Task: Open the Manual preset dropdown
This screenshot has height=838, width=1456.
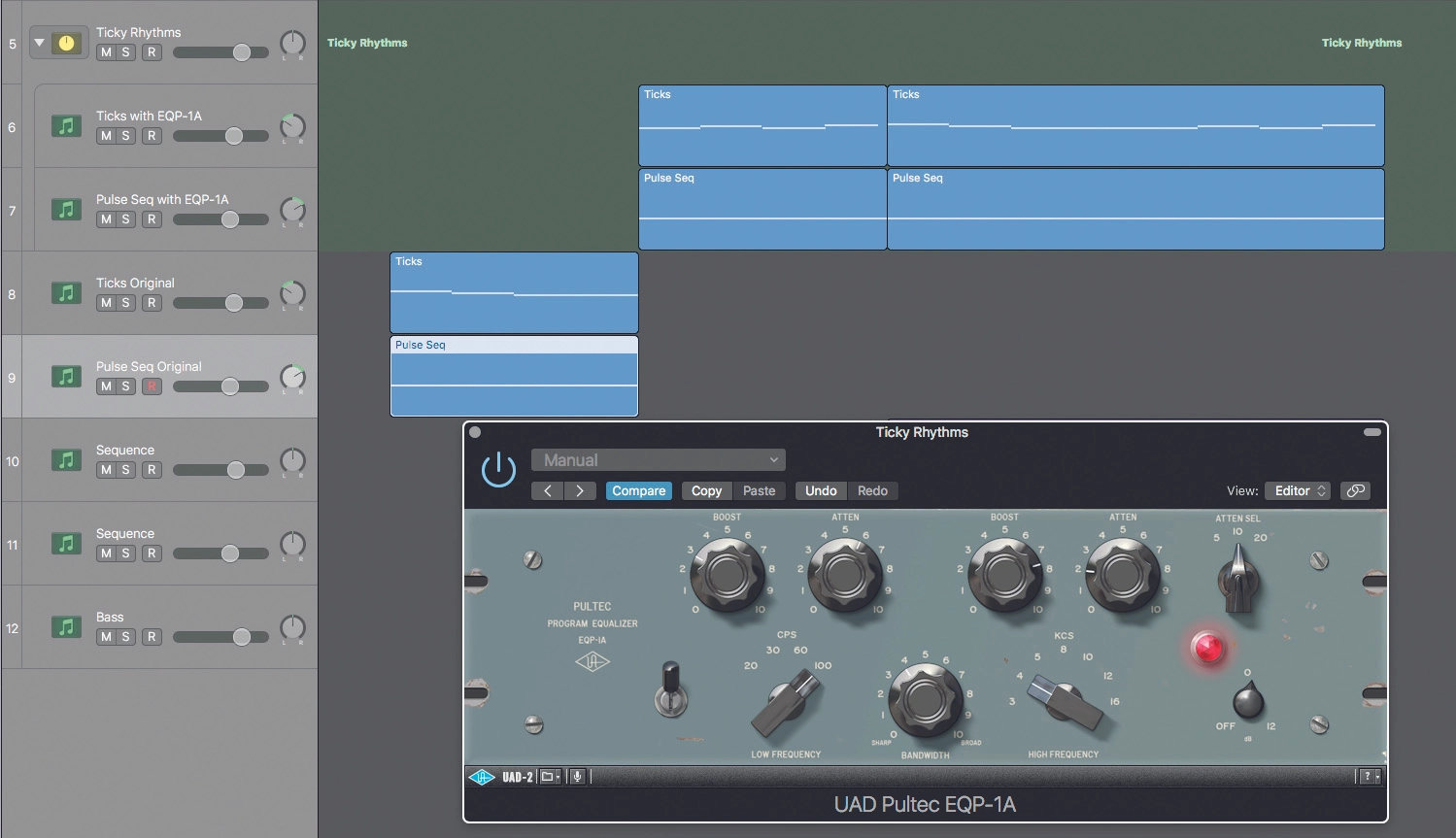Action: 659,460
